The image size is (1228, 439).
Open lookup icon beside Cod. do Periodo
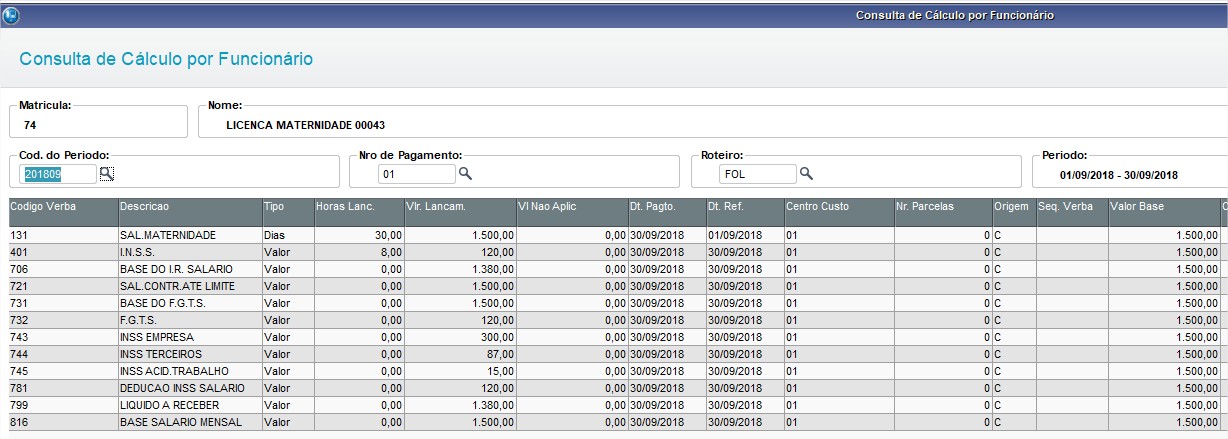tap(107, 174)
